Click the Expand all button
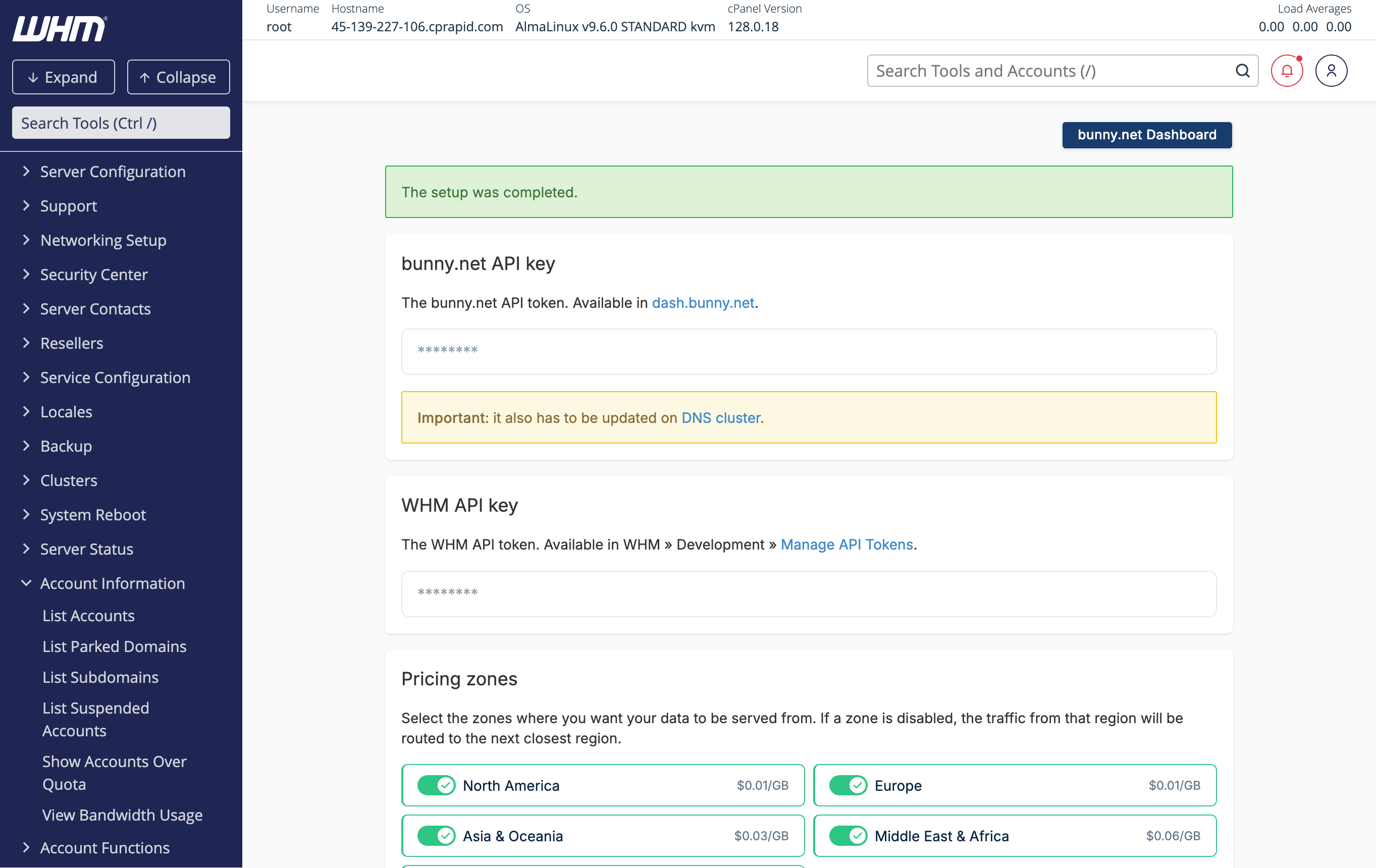Screen dimensions: 1376x868 [64, 77]
